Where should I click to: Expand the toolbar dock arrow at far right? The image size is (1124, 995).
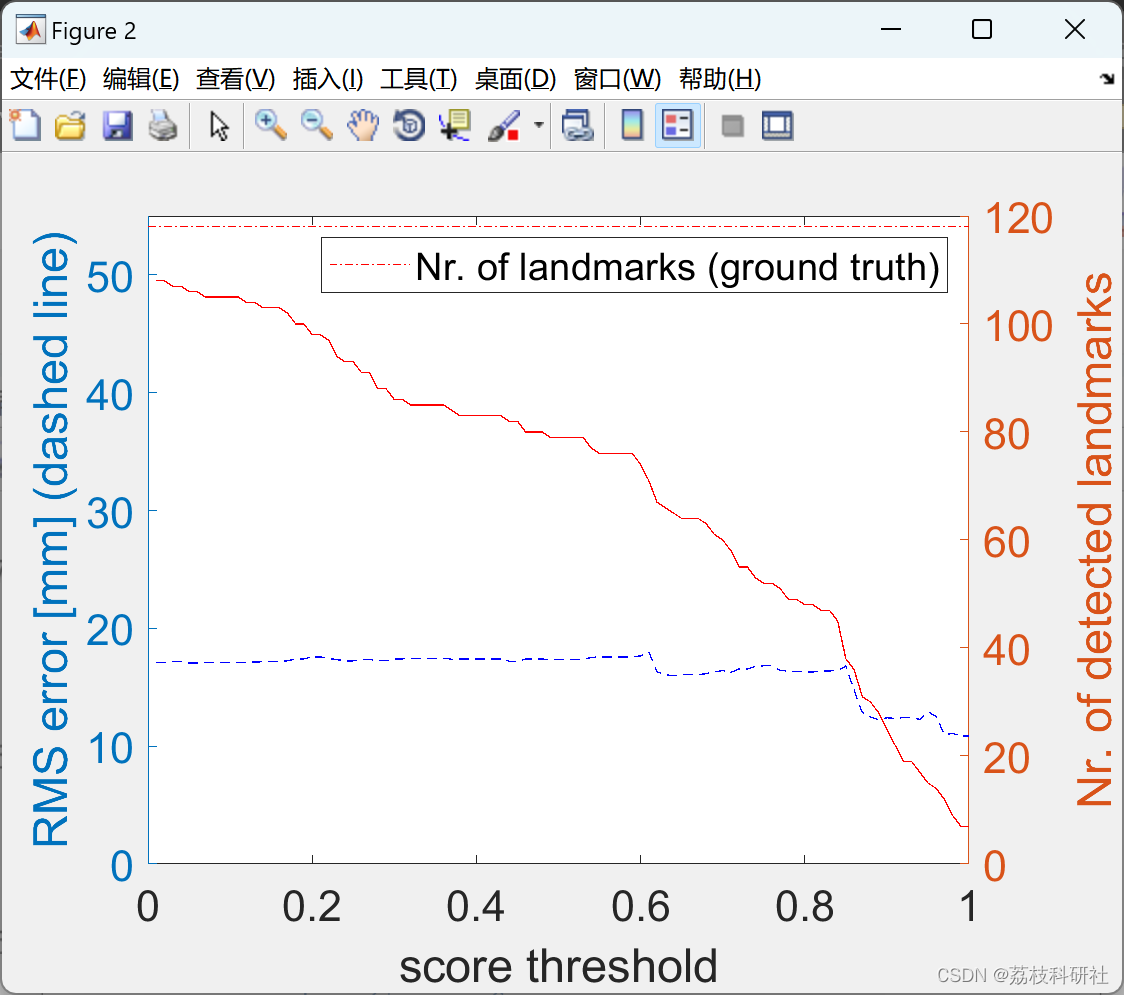(x=1107, y=79)
